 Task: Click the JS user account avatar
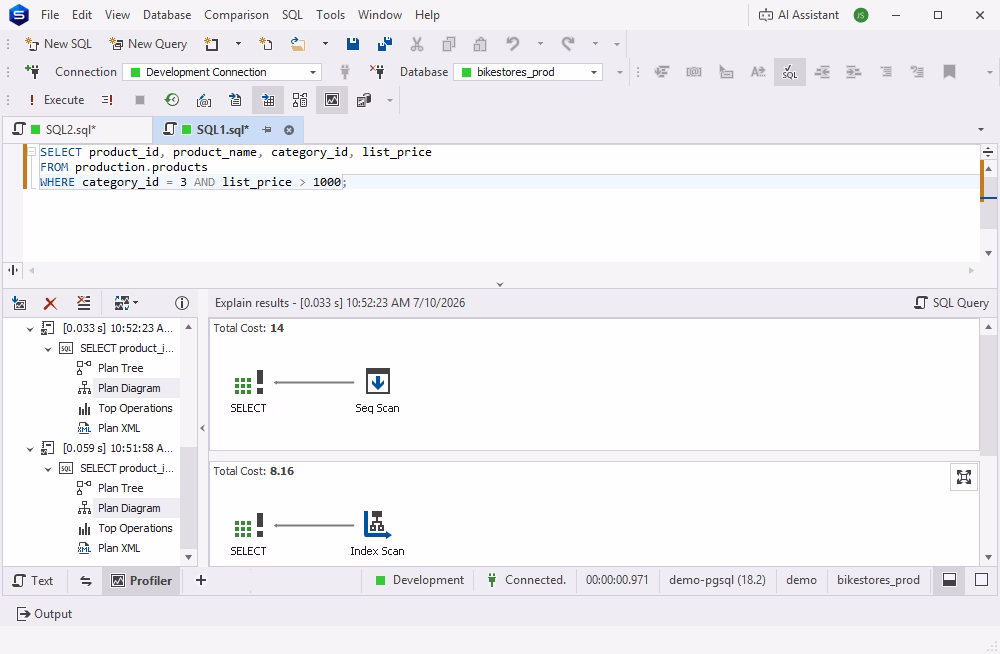coord(861,15)
